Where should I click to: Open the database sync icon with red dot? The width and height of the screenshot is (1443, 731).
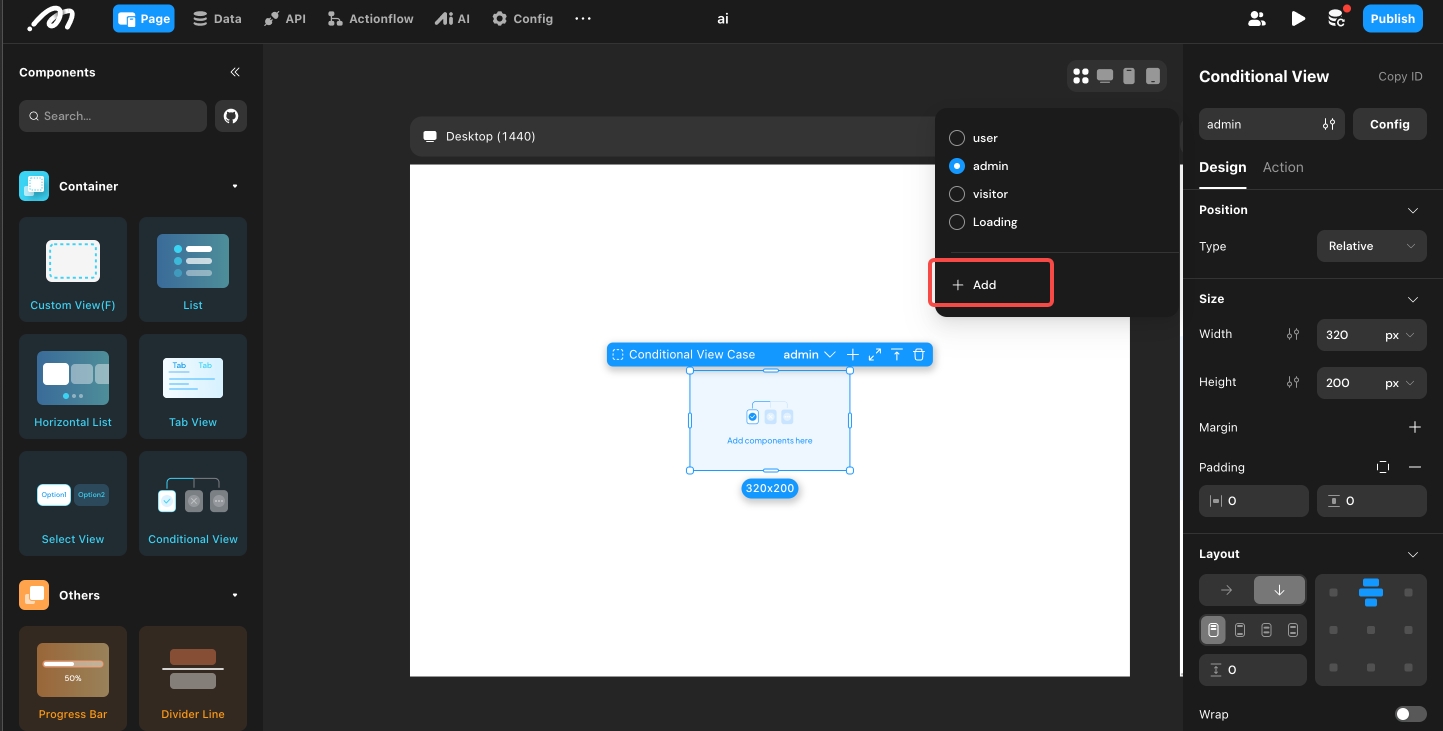[x=1336, y=18]
